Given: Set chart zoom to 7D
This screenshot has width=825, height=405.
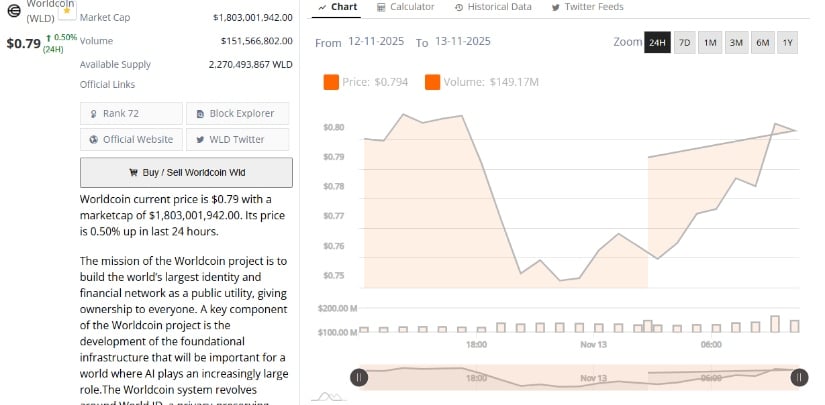Looking at the screenshot, I should (684, 43).
